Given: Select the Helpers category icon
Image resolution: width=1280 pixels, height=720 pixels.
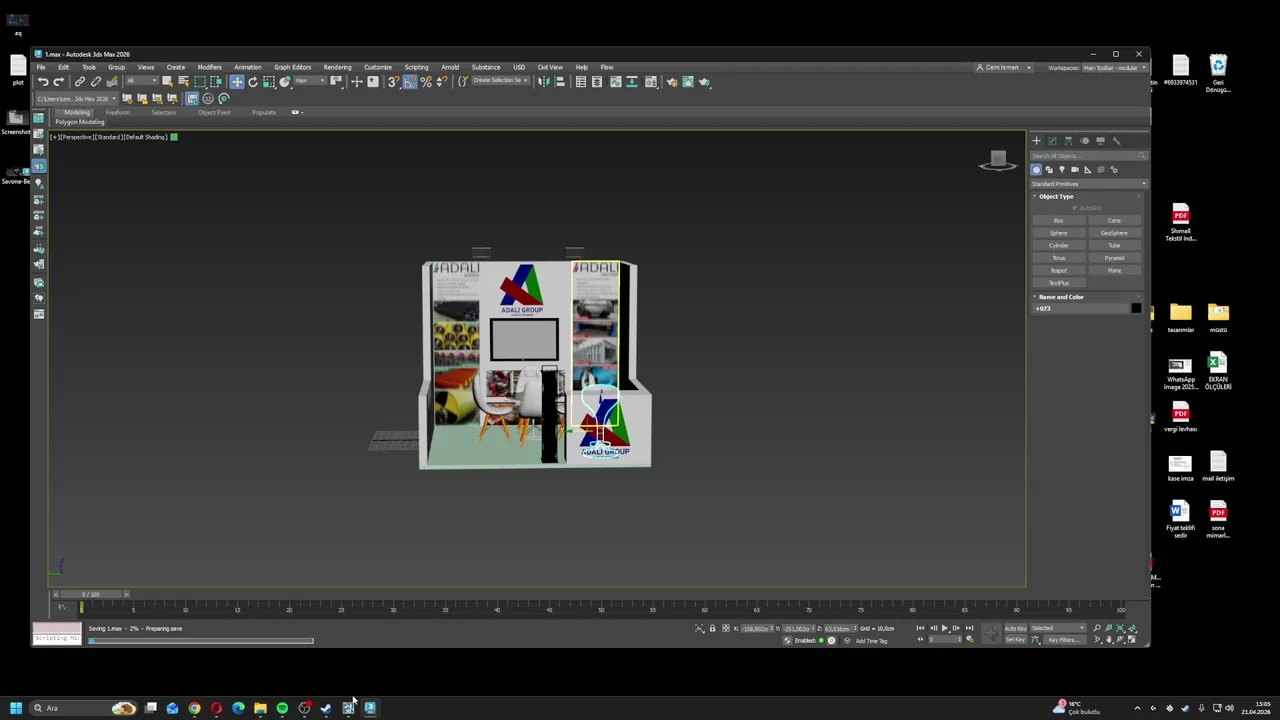Looking at the screenshot, I should coord(1088,170).
